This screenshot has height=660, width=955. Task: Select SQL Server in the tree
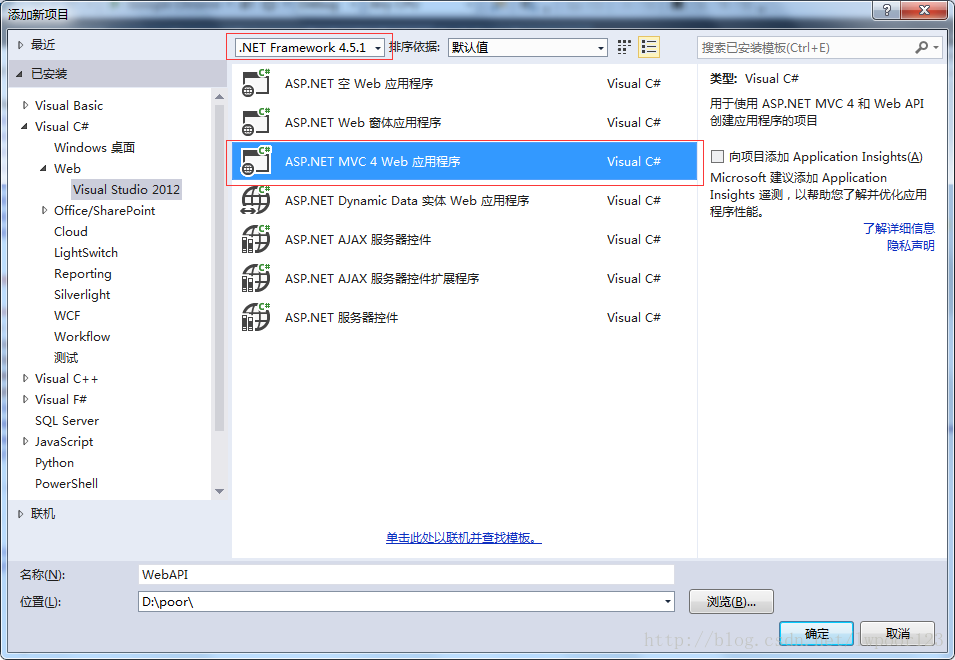click(x=67, y=421)
